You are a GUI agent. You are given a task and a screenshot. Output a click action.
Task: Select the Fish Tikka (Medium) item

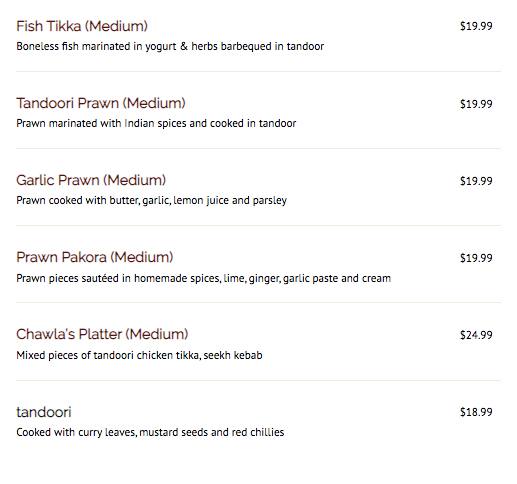[x=82, y=26]
